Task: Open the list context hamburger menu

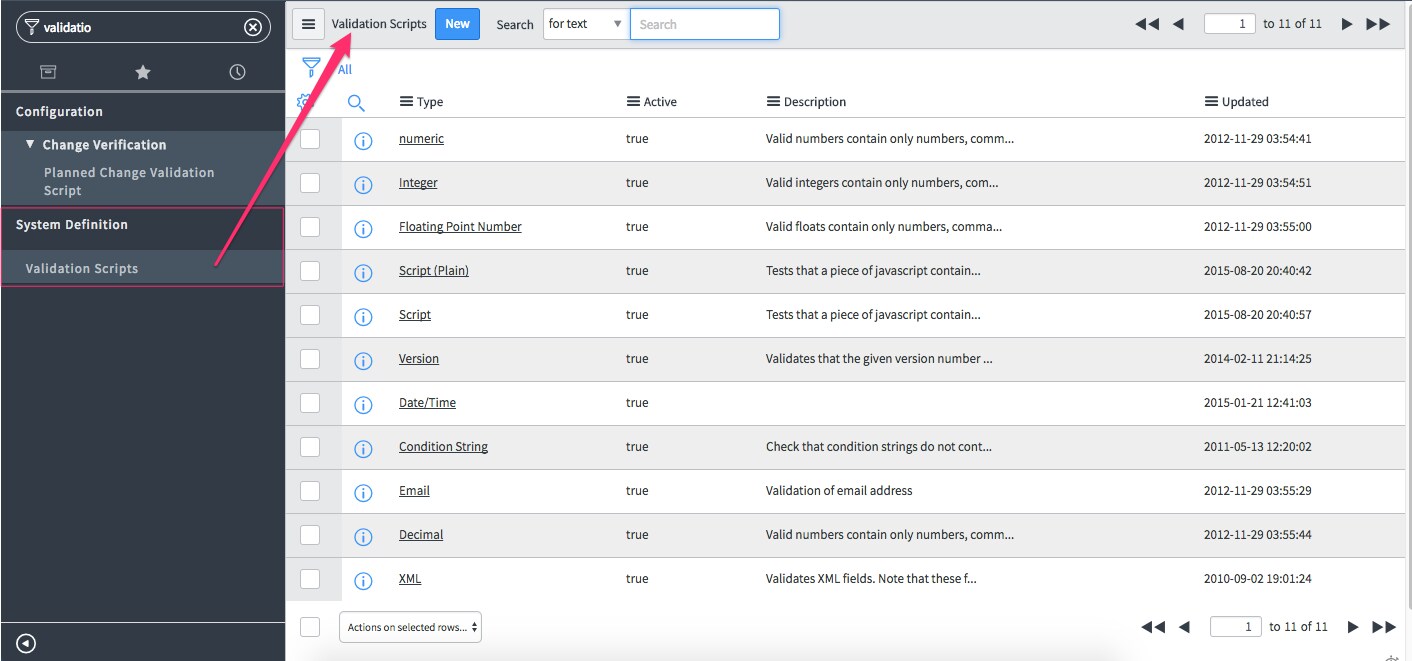Action: point(308,23)
